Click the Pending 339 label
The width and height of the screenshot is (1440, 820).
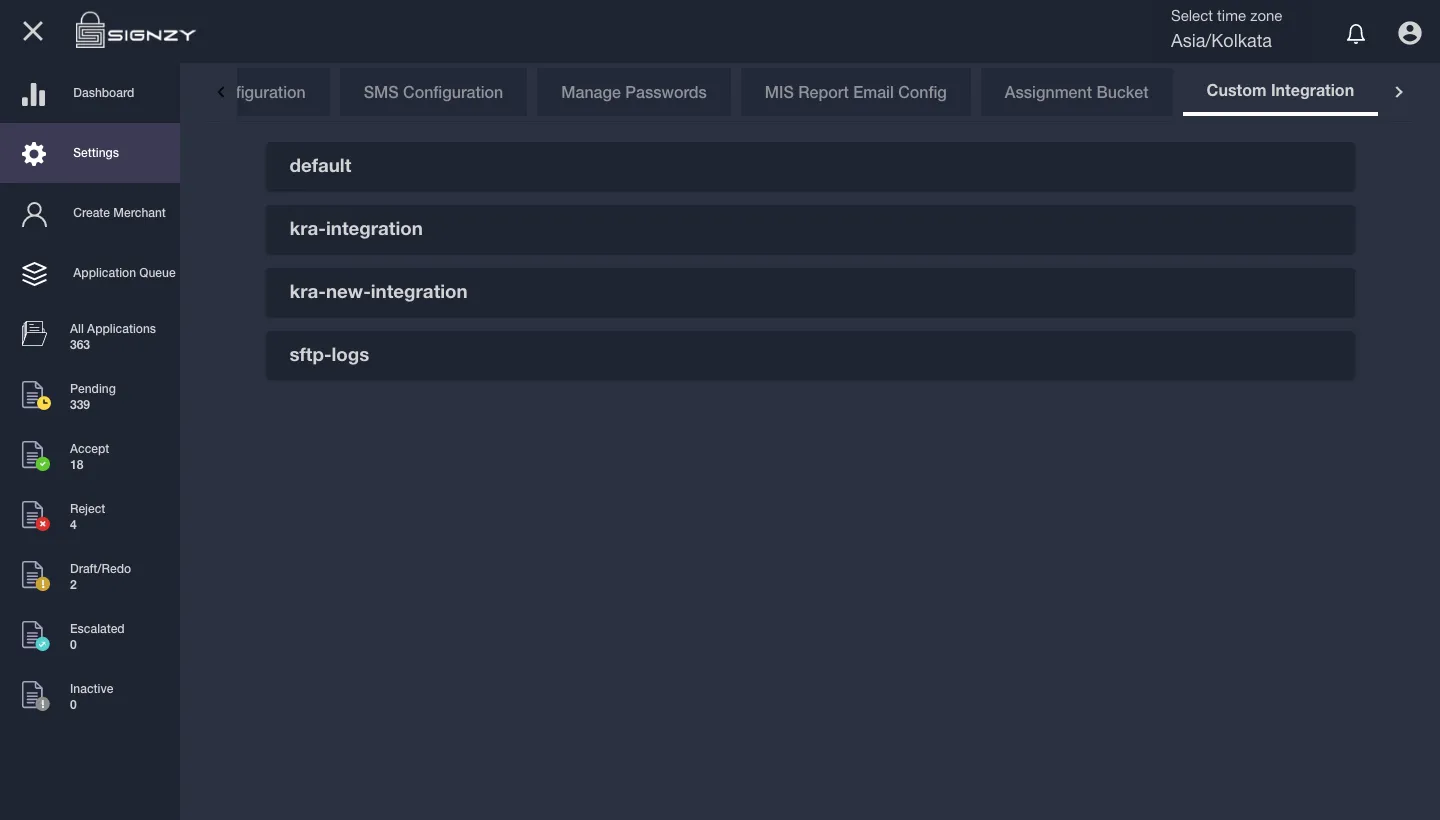click(x=93, y=397)
